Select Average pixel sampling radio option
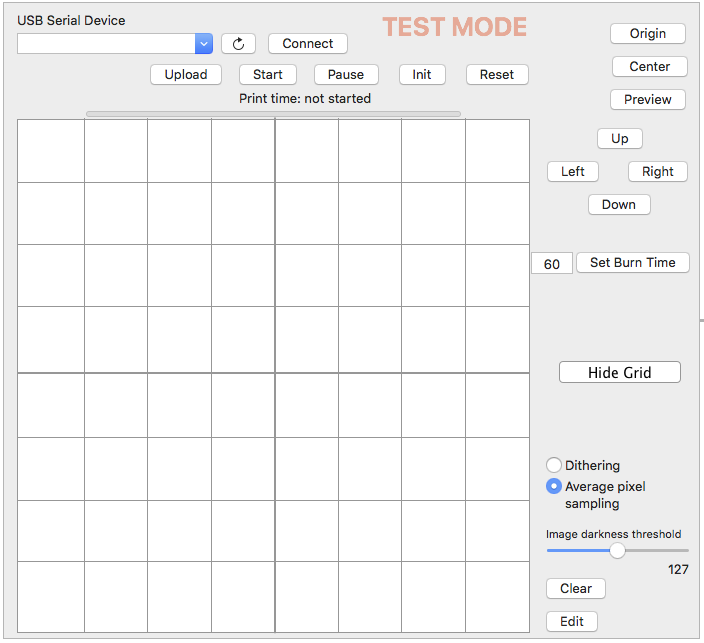This screenshot has width=704, height=643. (554, 486)
